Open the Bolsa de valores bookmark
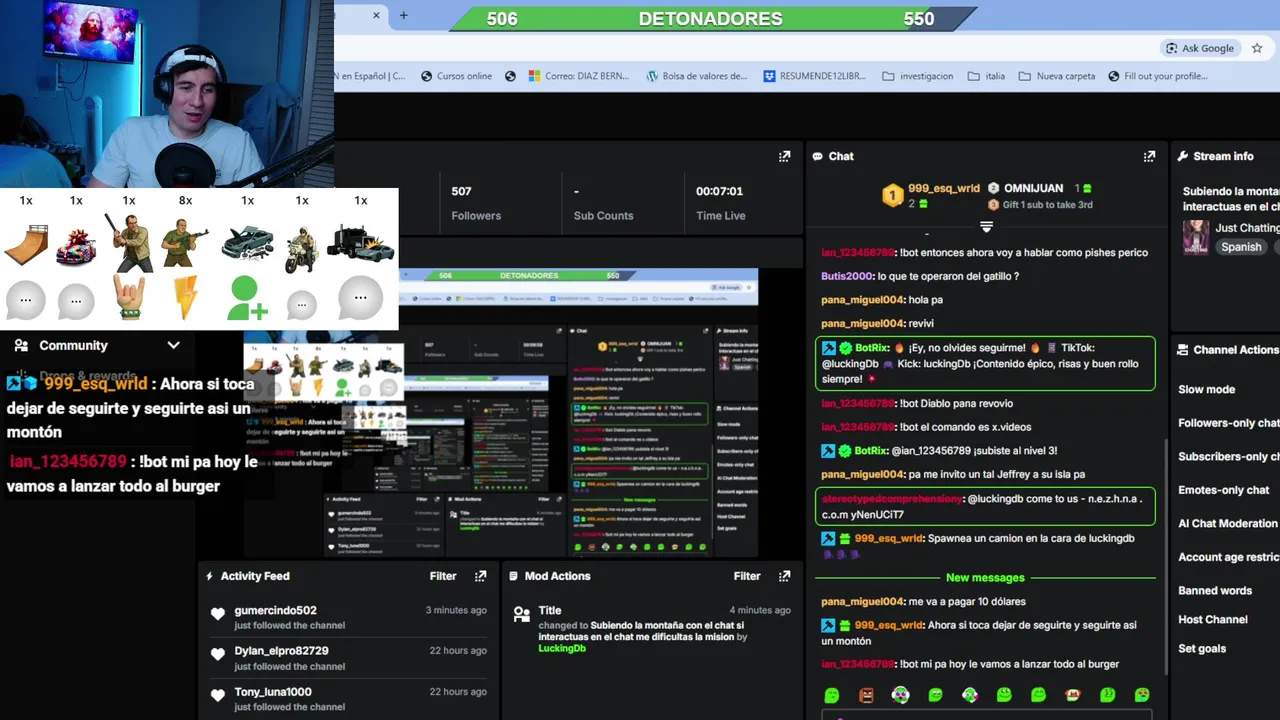Screen dimensions: 1280x720 point(697,76)
